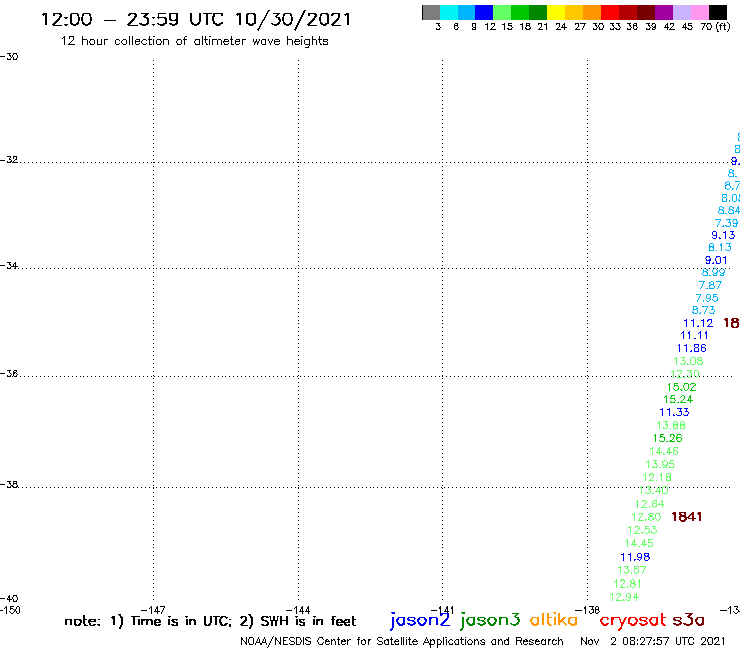The height and width of the screenshot is (650, 740).
Task: Click the bright red legend swatch
Action: pos(610,12)
